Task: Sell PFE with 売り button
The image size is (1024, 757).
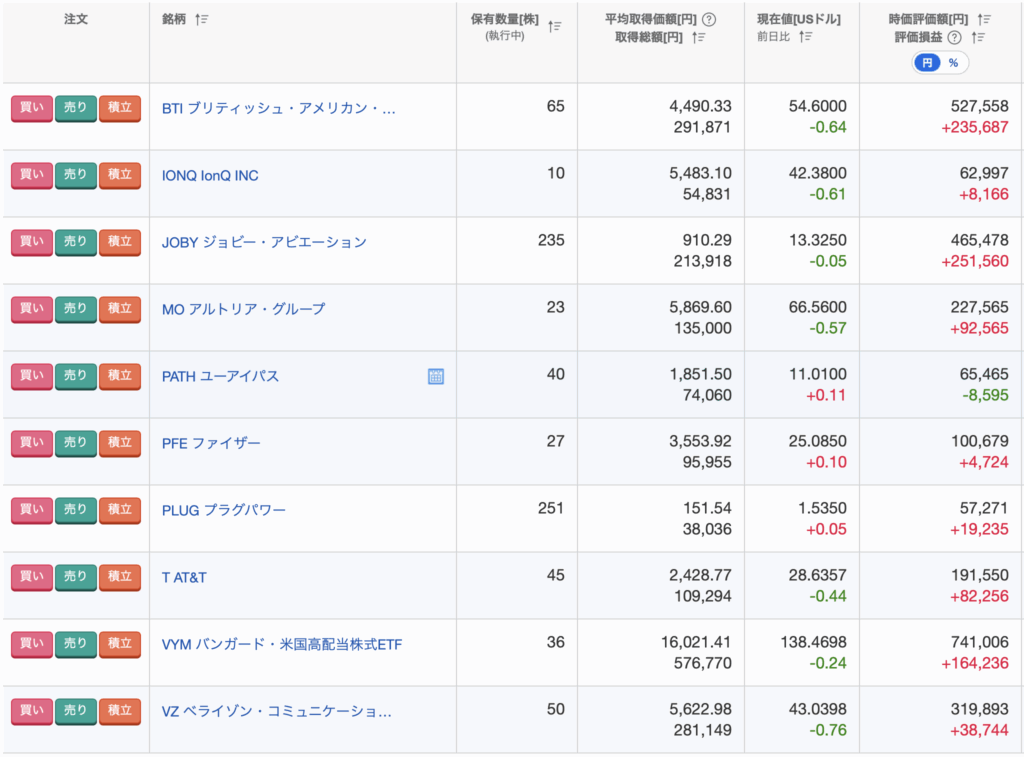Action: tap(76, 443)
